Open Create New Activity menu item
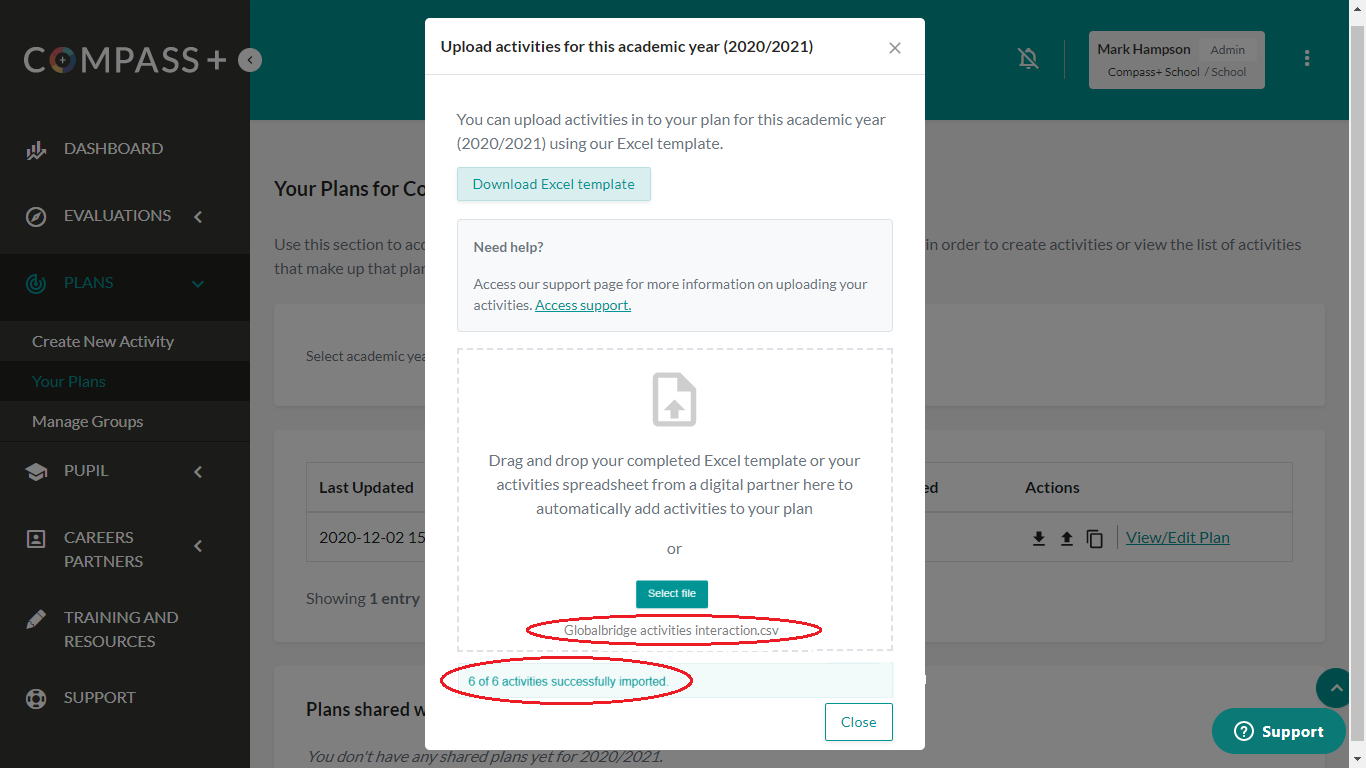 (x=103, y=341)
